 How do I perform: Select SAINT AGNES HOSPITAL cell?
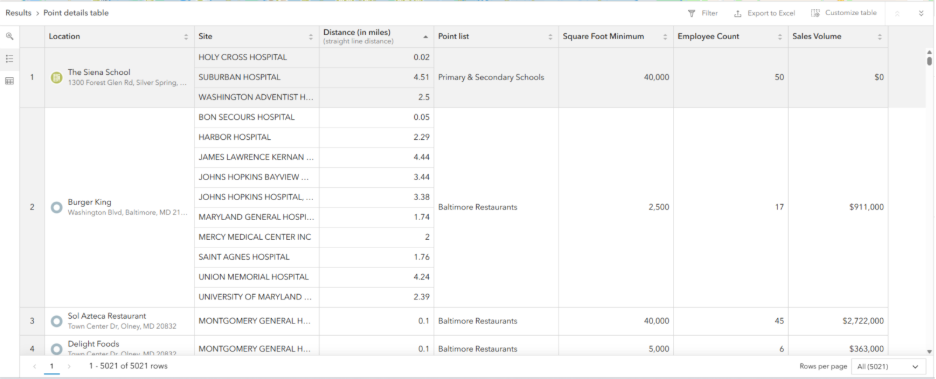pos(257,257)
